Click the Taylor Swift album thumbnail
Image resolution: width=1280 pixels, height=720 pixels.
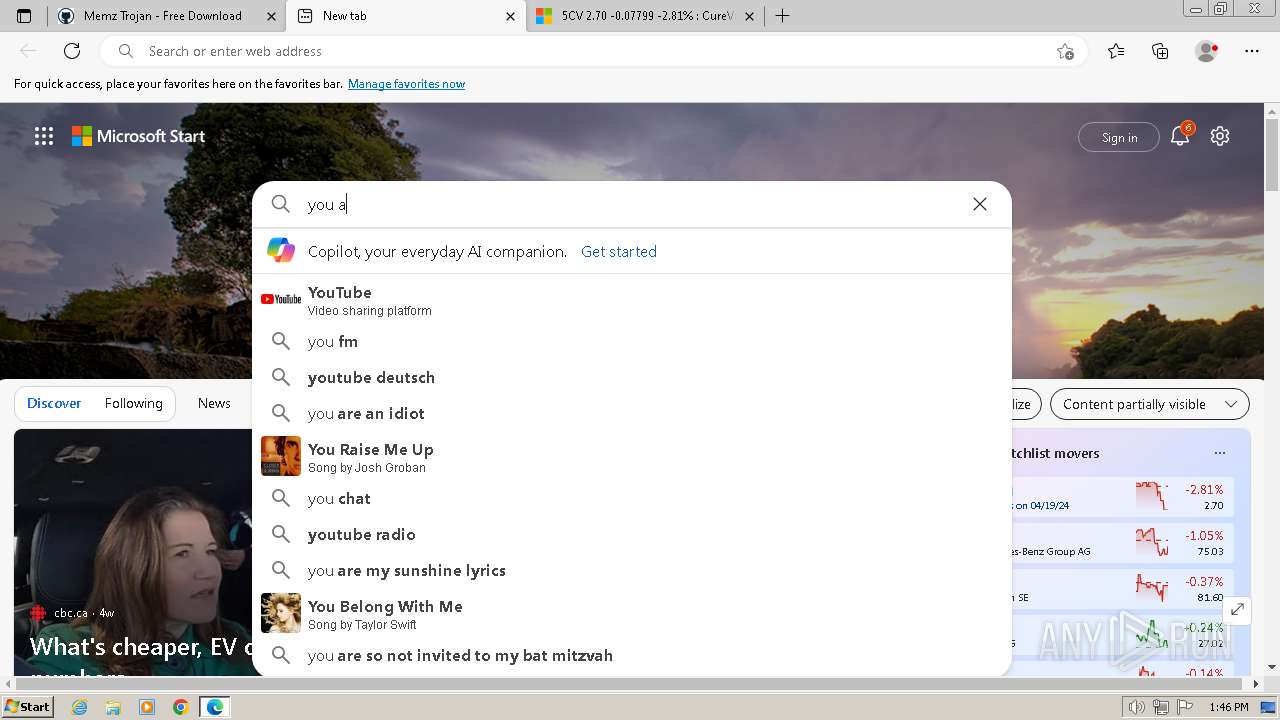pos(281,613)
